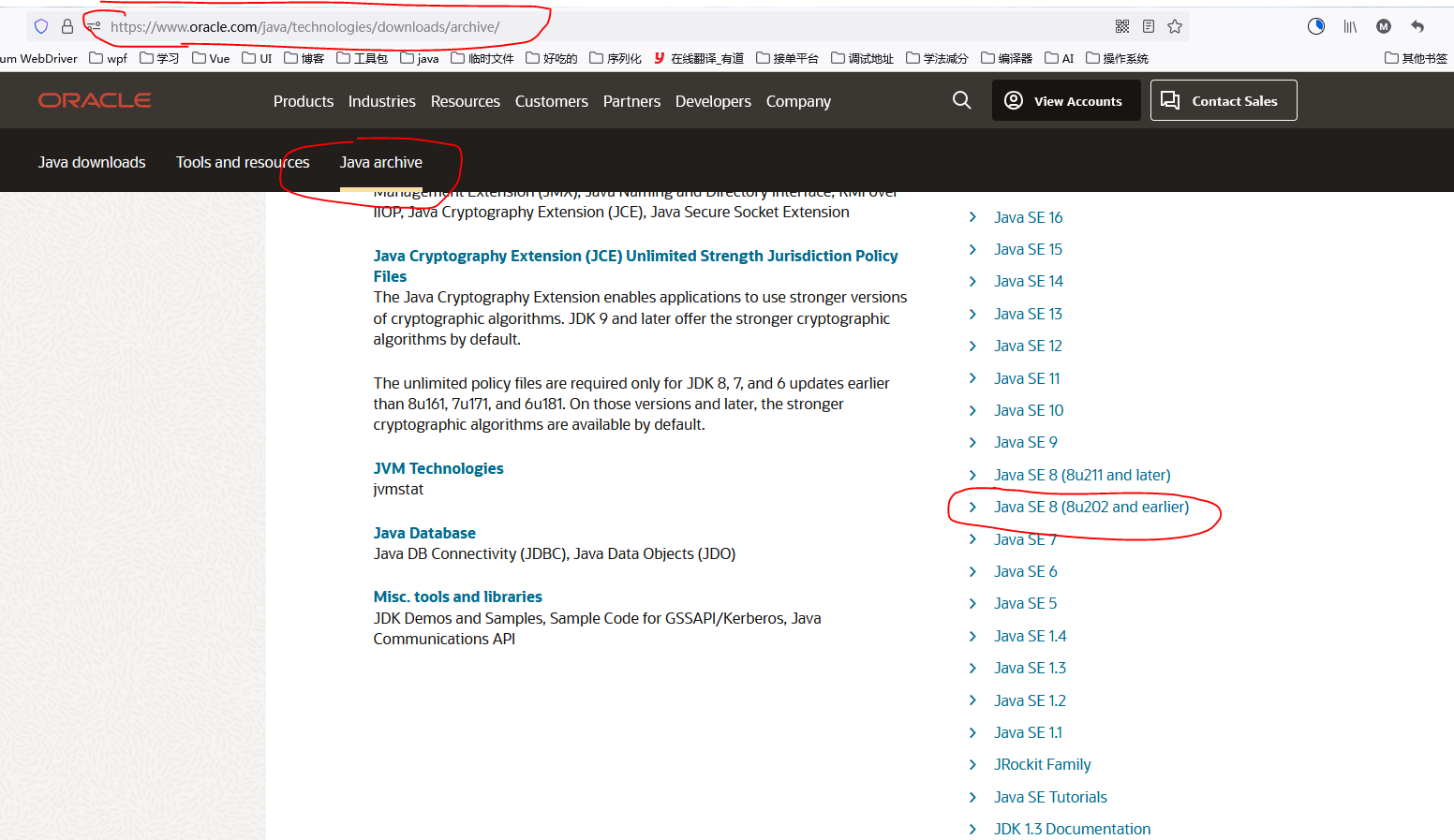Open the JDK 1.3 Documentation link
The width and height of the screenshot is (1454, 840).
coord(1072,829)
